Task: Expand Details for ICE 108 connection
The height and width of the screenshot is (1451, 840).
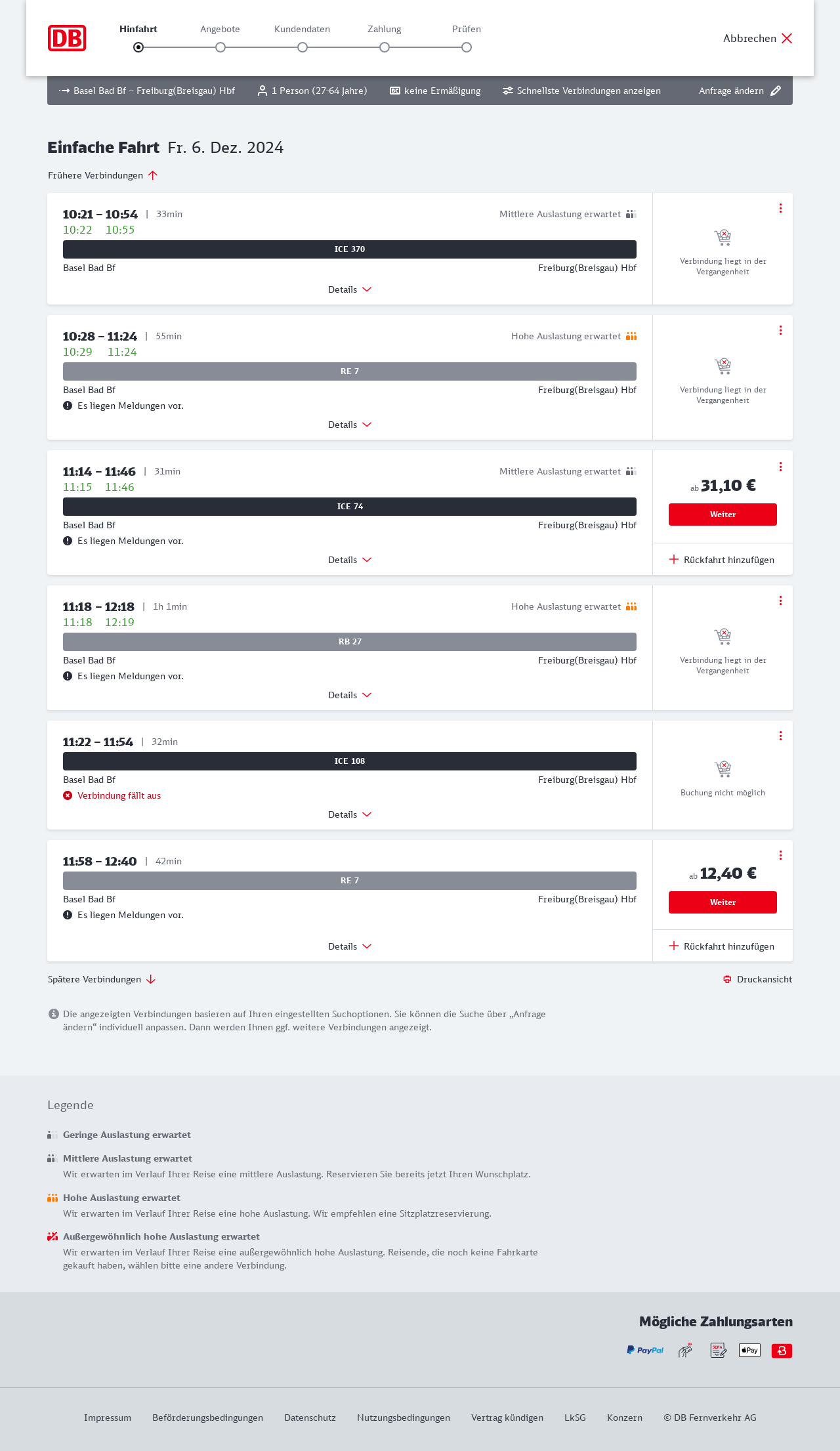Action: (x=350, y=814)
